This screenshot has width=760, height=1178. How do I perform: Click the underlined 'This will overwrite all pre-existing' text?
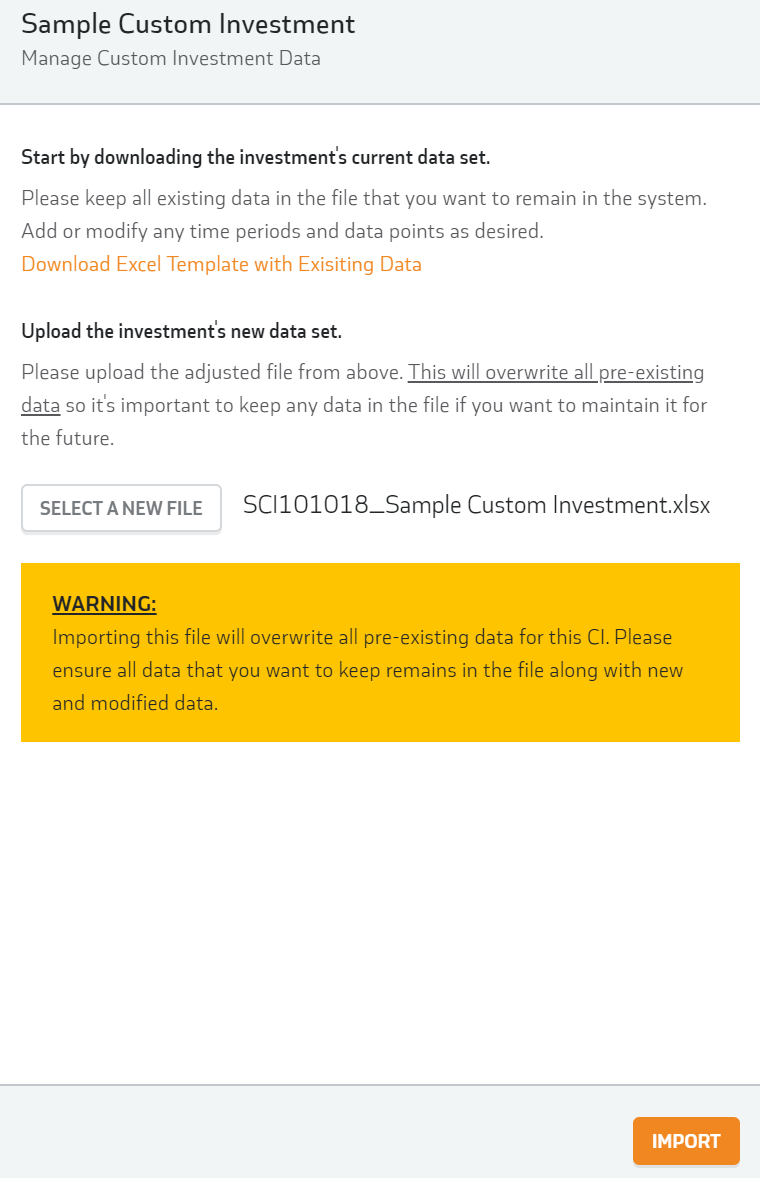556,373
